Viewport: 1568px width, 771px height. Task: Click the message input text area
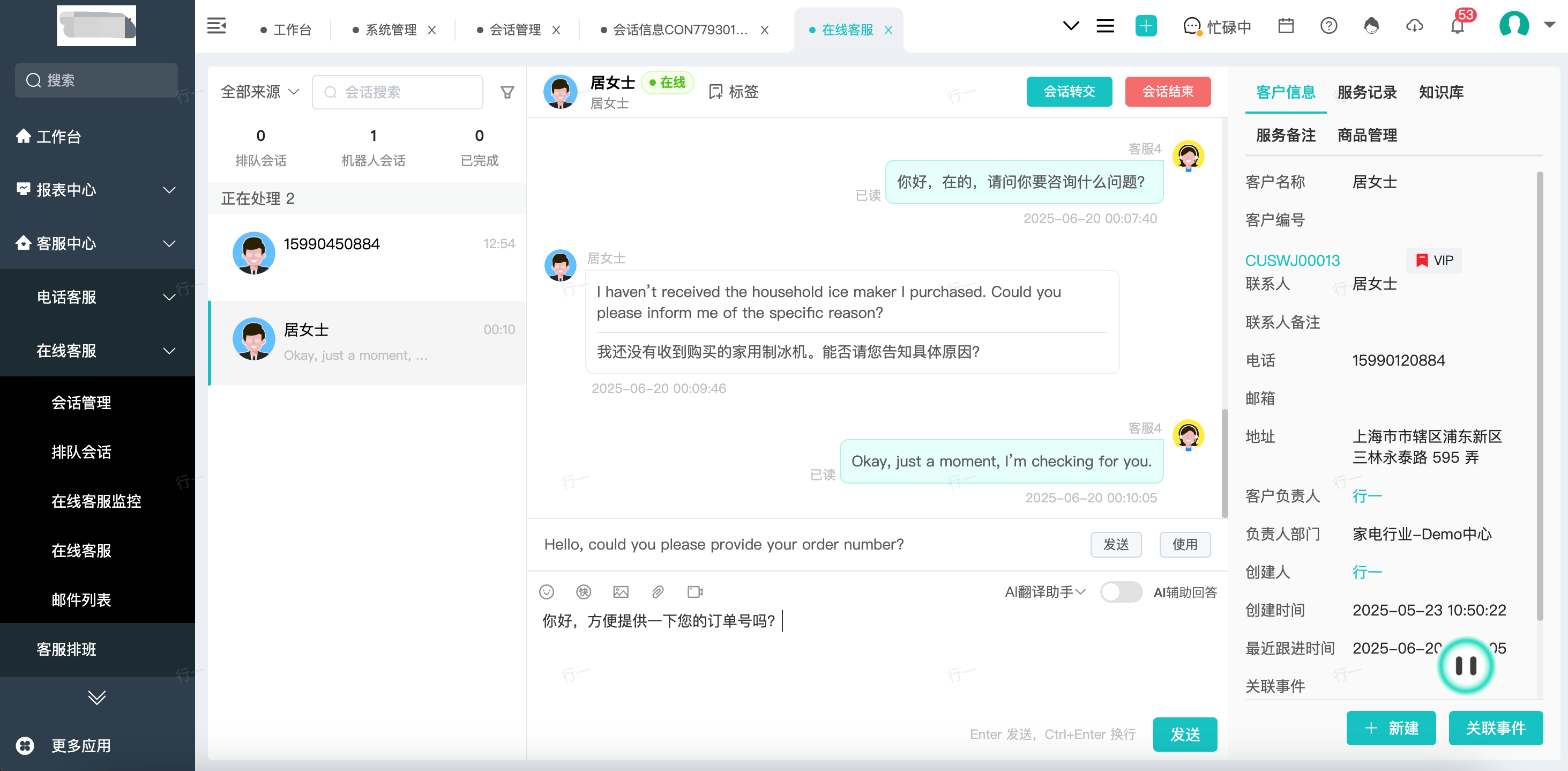(x=877, y=658)
